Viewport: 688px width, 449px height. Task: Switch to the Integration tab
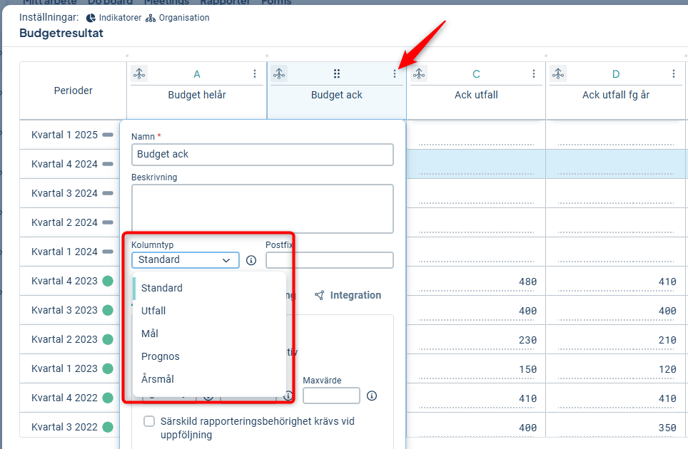[x=348, y=295]
